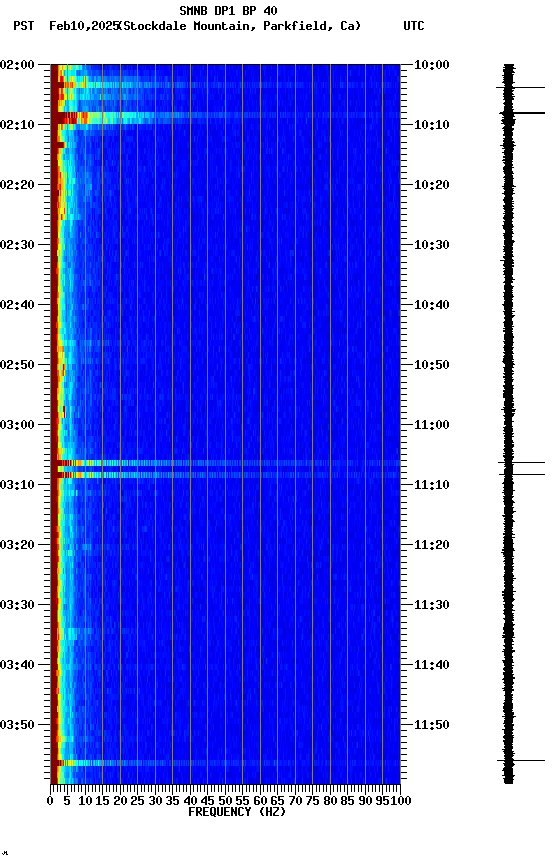Click the '50' frequency tick label
Screen dimensions: 552x864
(x=225, y=801)
